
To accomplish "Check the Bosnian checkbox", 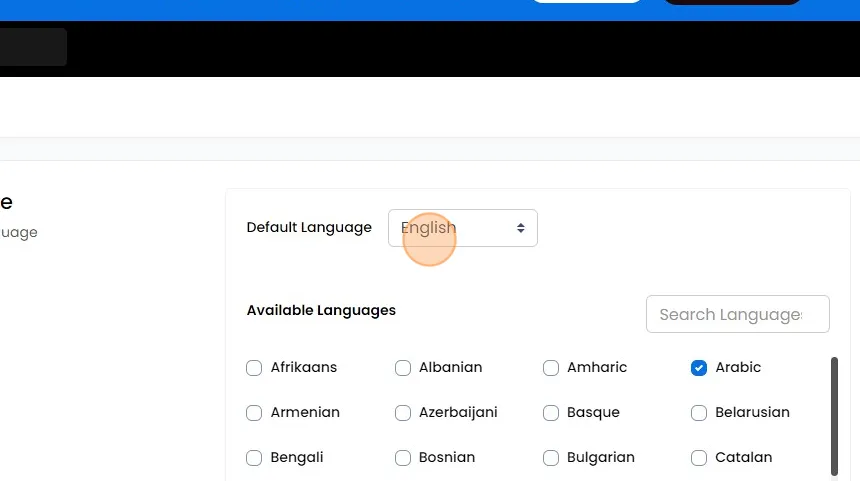I will 403,457.
